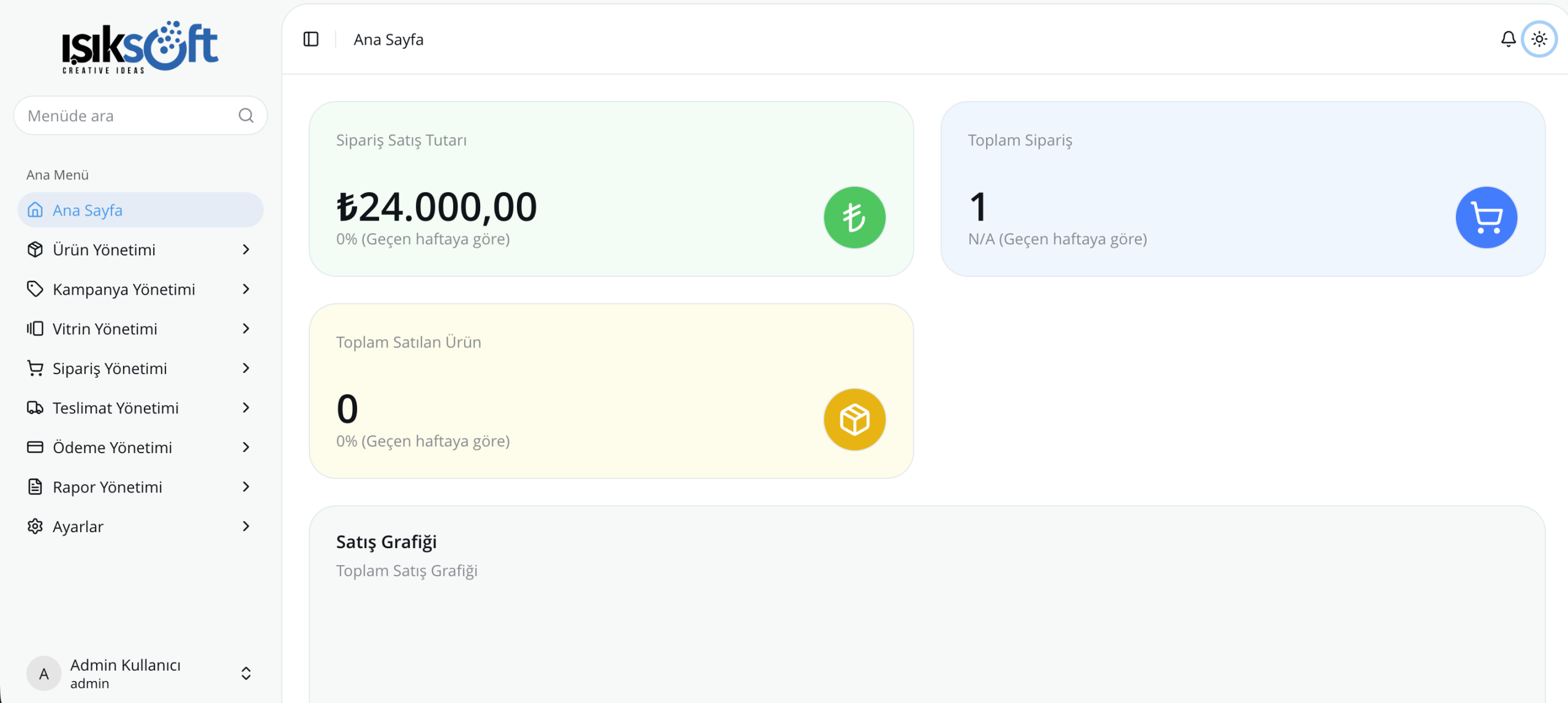1568x703 pixels.
Task: Click the Vitrin Yönetimi entry
Action: [105, 329]
